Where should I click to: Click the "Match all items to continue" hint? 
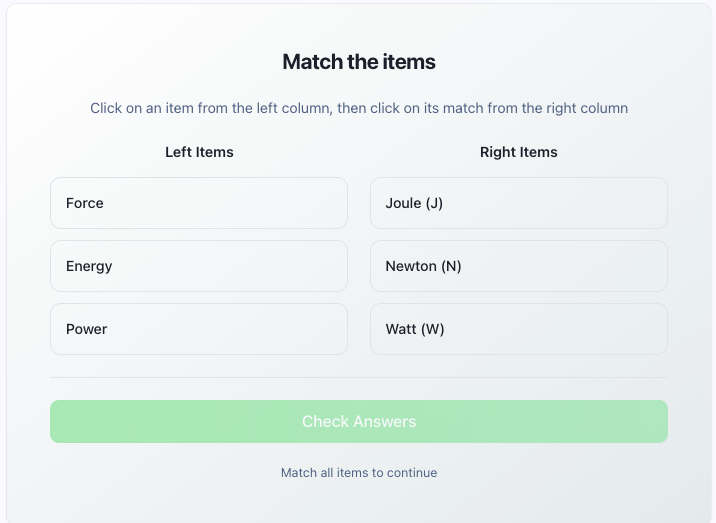tap(359, 472)
